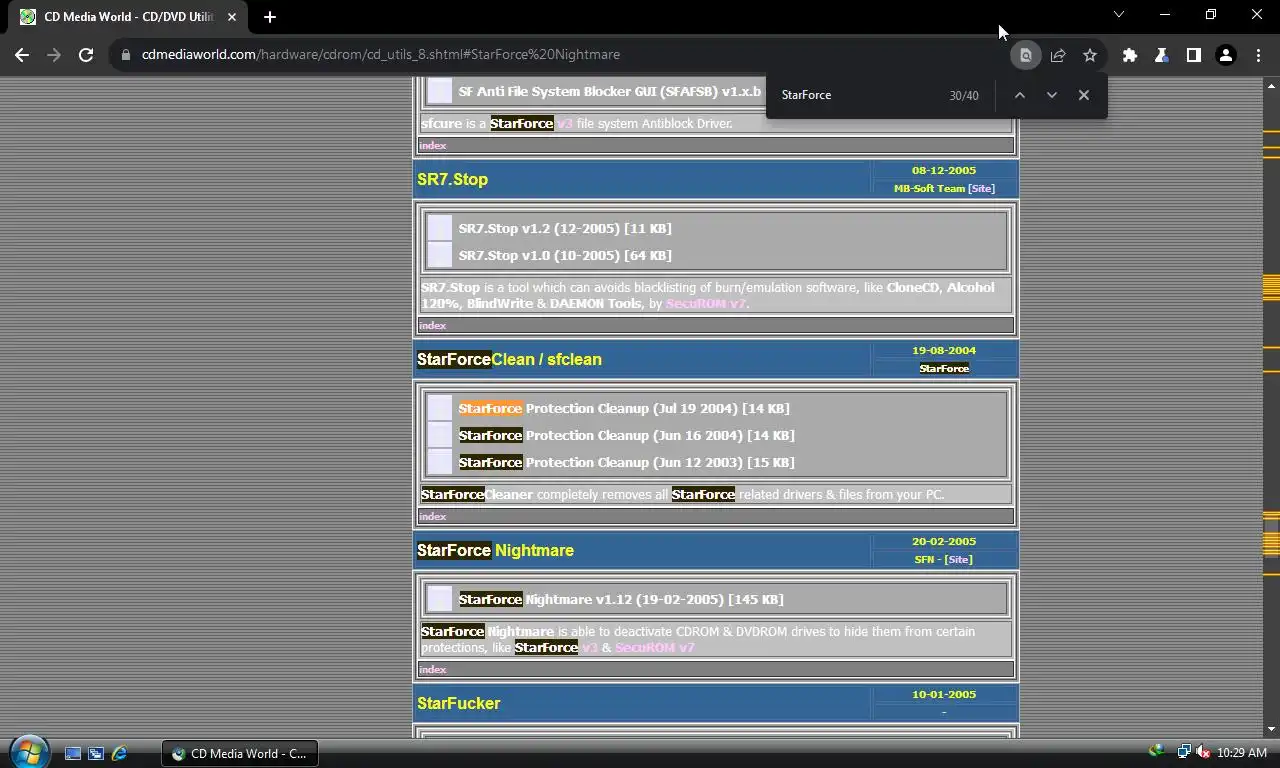Open the tab search chevron
Viewport: 1280px width, 768px height.
coord(1119,14)
